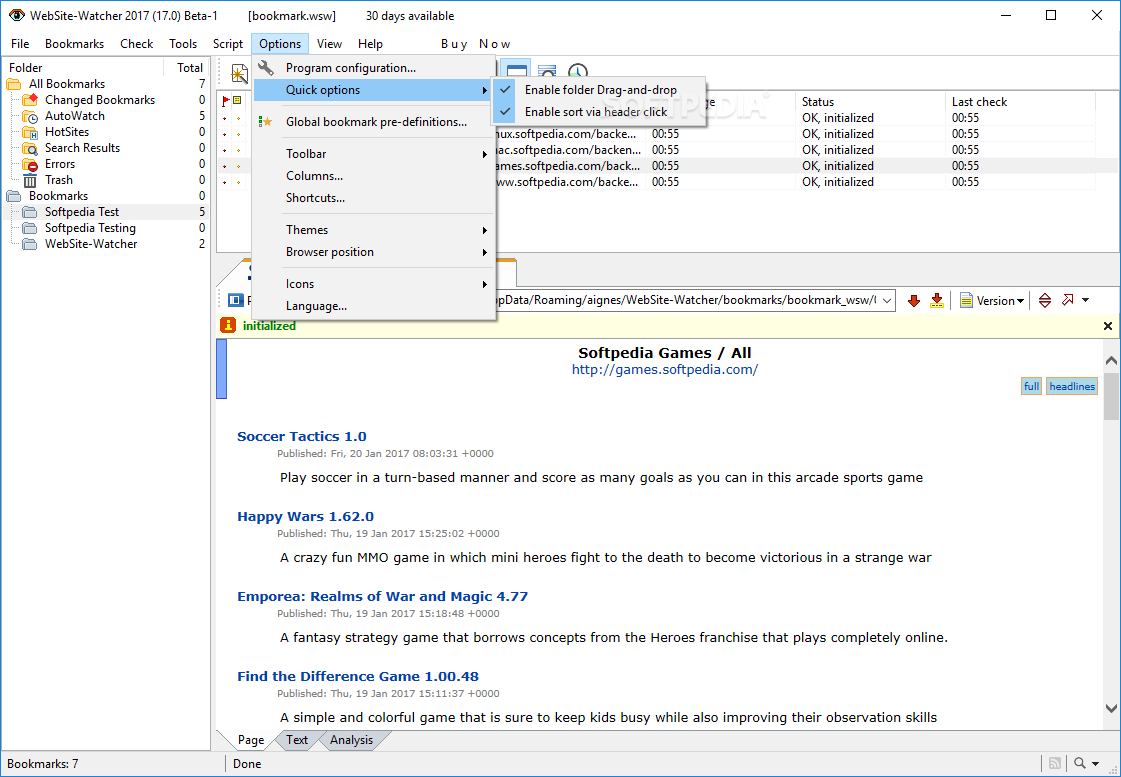Open the Check menu
The image size is (1121, 777).
pos(137,44)
